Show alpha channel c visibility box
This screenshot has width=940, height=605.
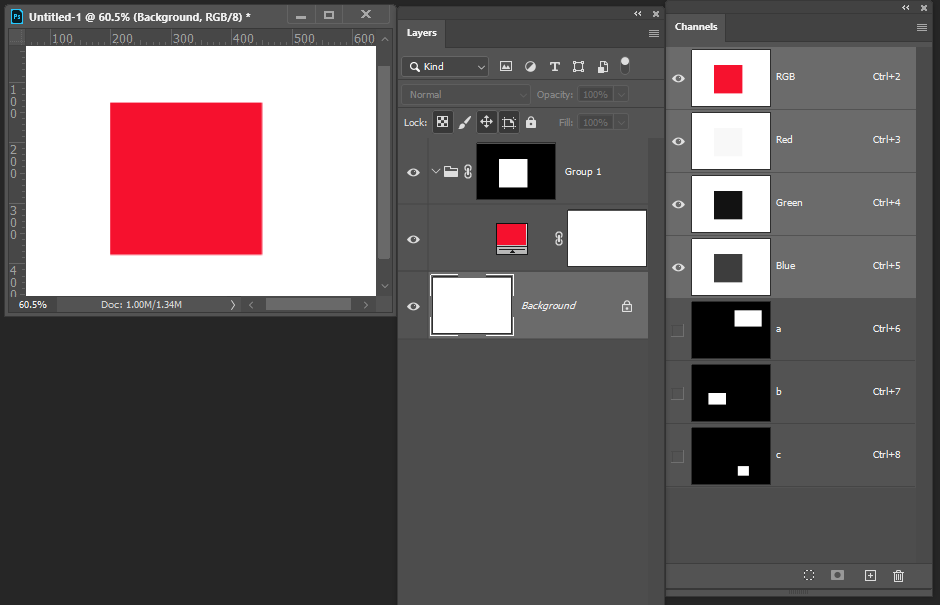tap(678, 456)
